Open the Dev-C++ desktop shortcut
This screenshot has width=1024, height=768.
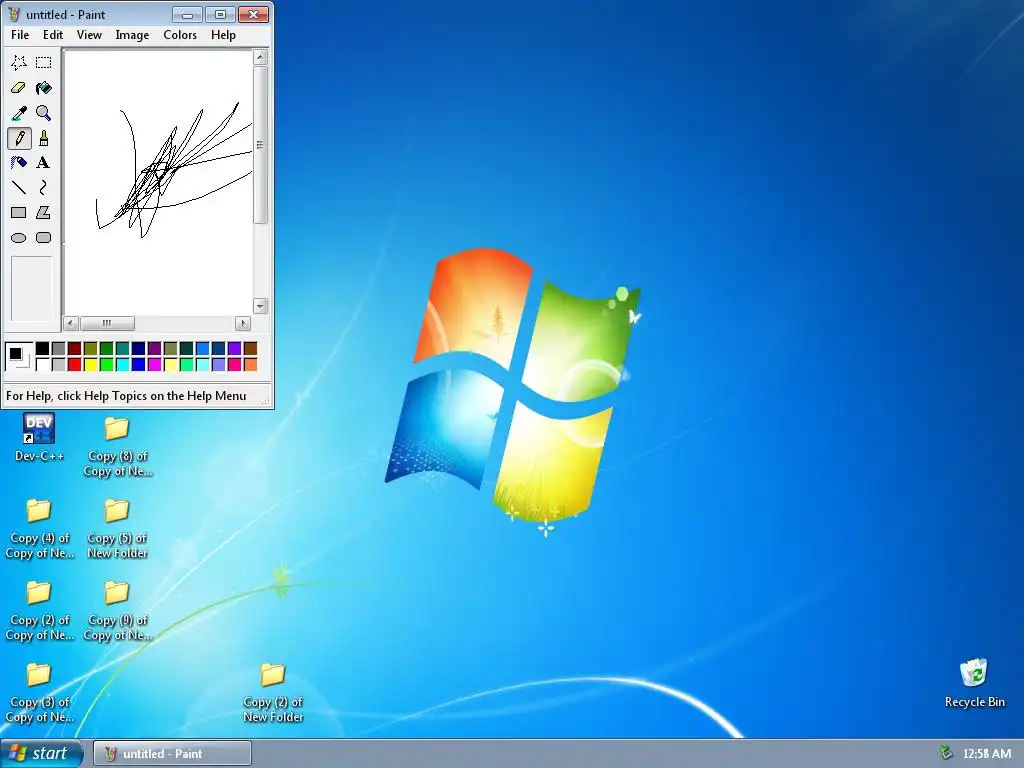(x=39, y=438)
